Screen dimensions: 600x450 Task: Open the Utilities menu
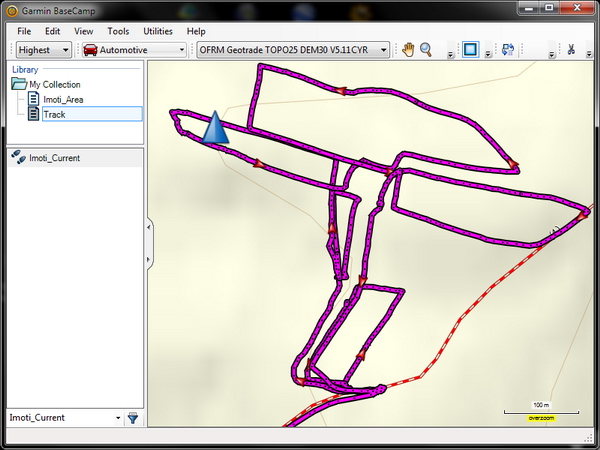[x=158, y=31]
